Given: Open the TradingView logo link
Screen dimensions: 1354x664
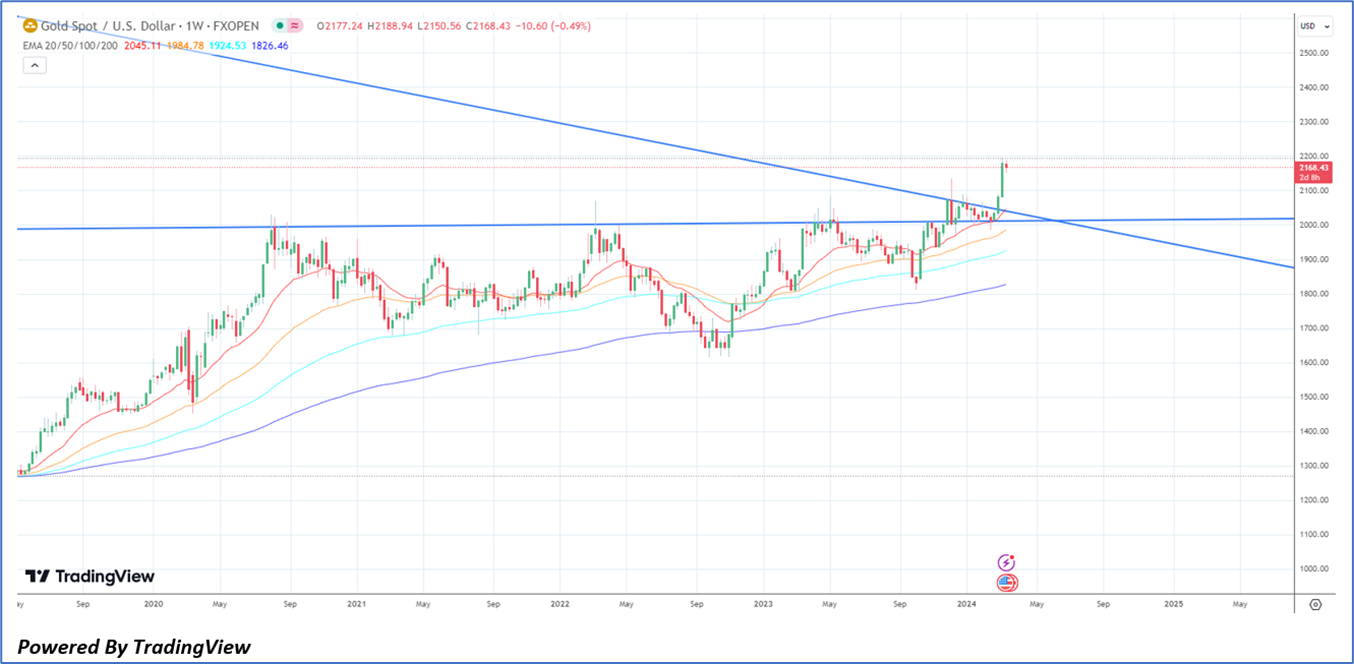Looking at the screenshot, I should click(90, 576).
